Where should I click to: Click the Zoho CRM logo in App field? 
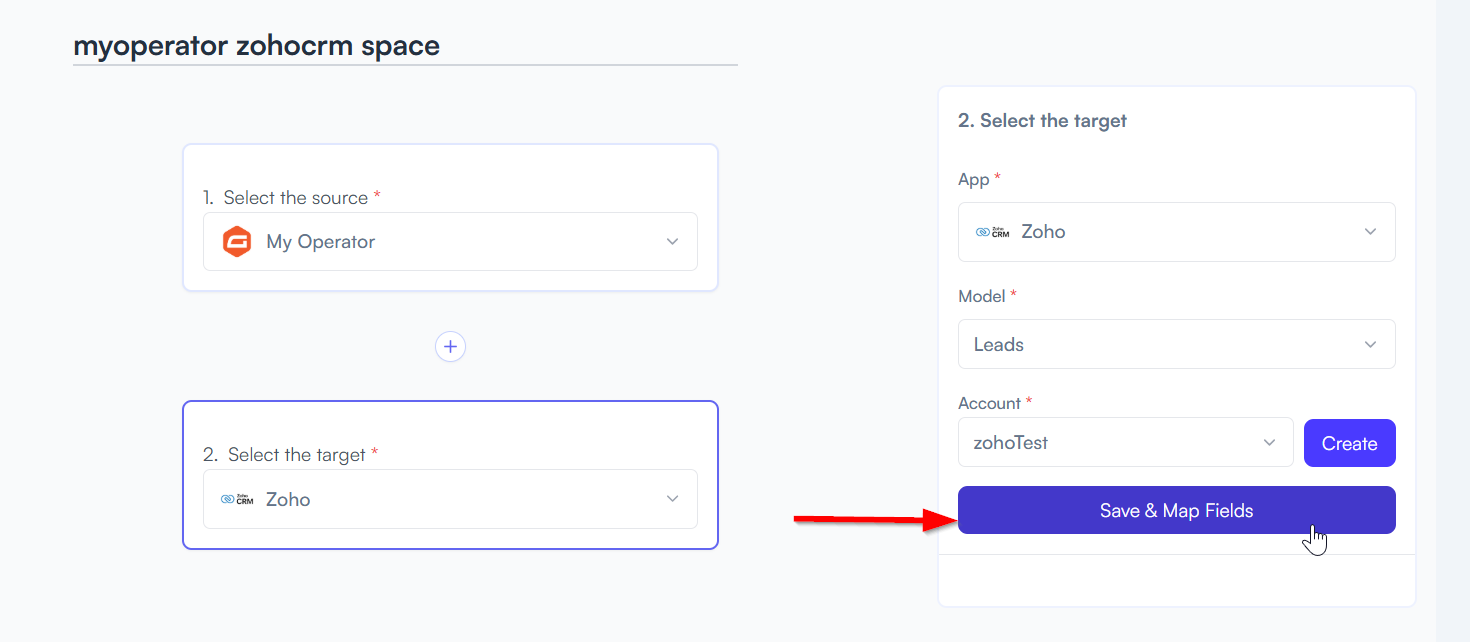(x=992, y=232)
